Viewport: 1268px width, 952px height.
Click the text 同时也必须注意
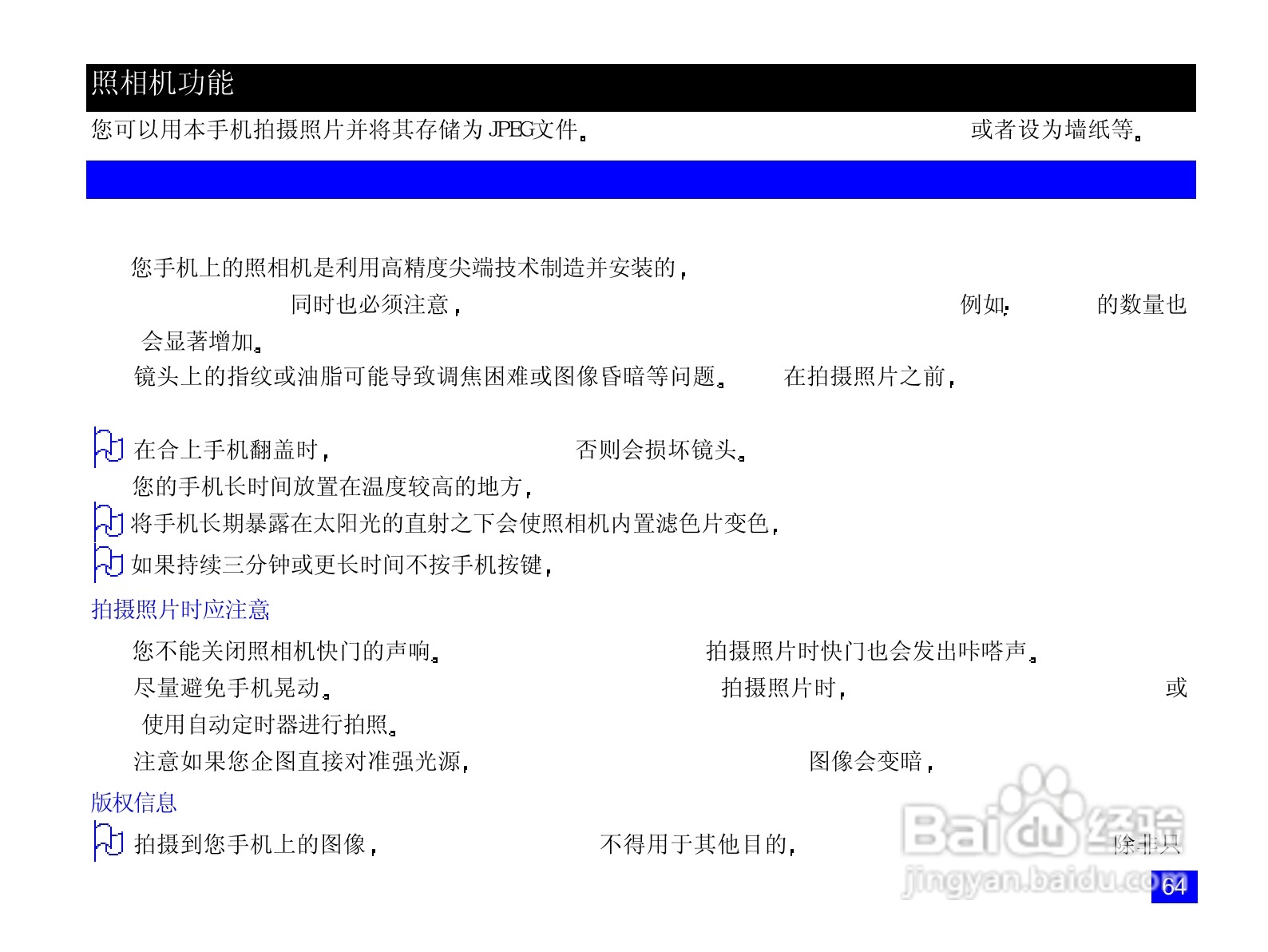[x=375, y=304]
